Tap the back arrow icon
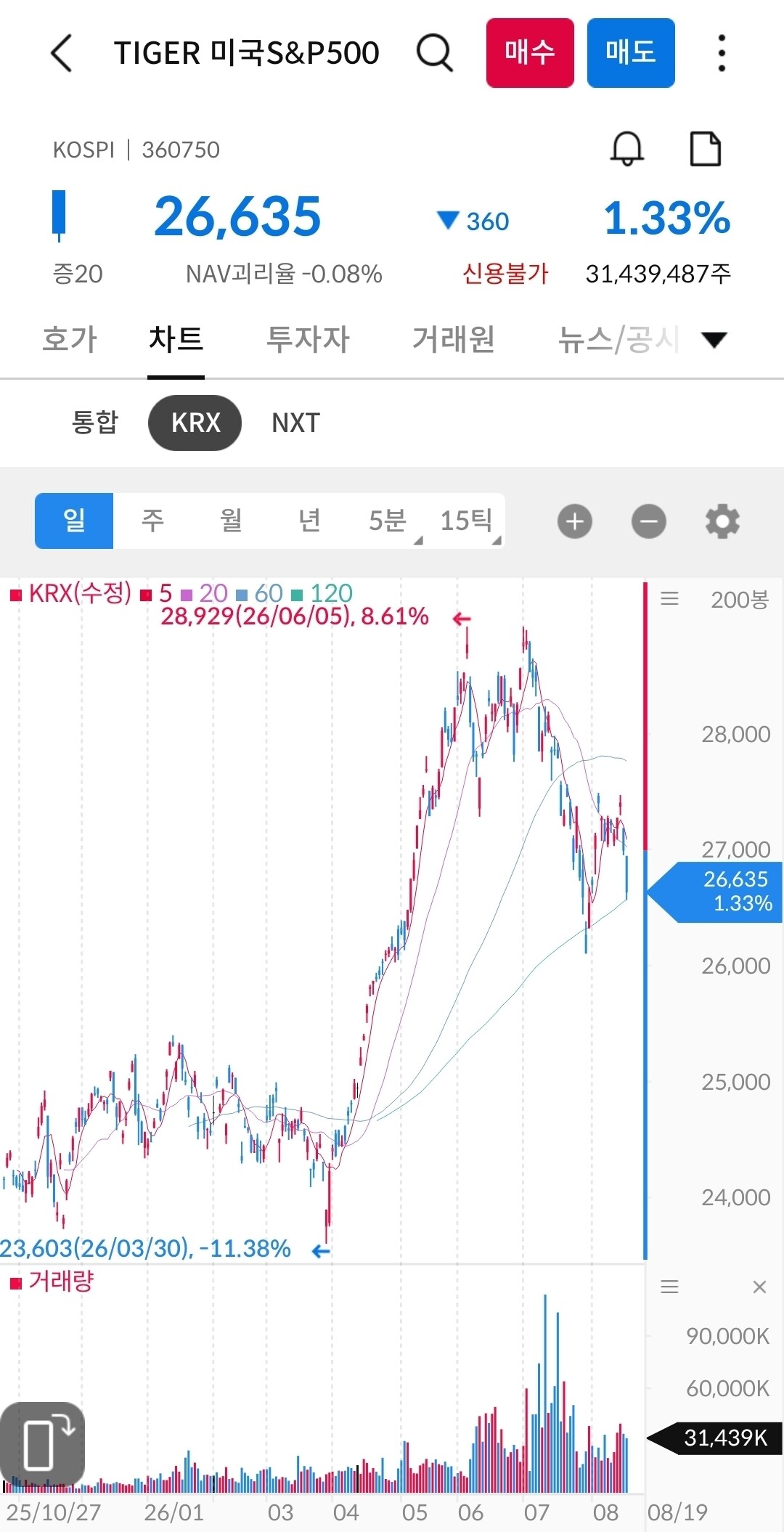This screenshot has height=1532, width=784. (x=62, y=53)
